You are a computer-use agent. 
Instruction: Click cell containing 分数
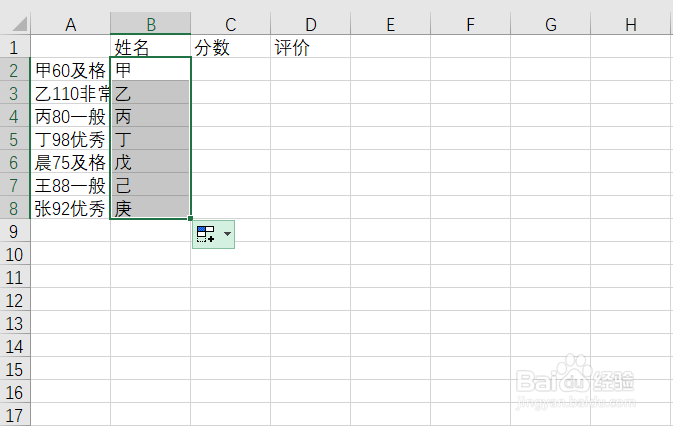(230, 46)
